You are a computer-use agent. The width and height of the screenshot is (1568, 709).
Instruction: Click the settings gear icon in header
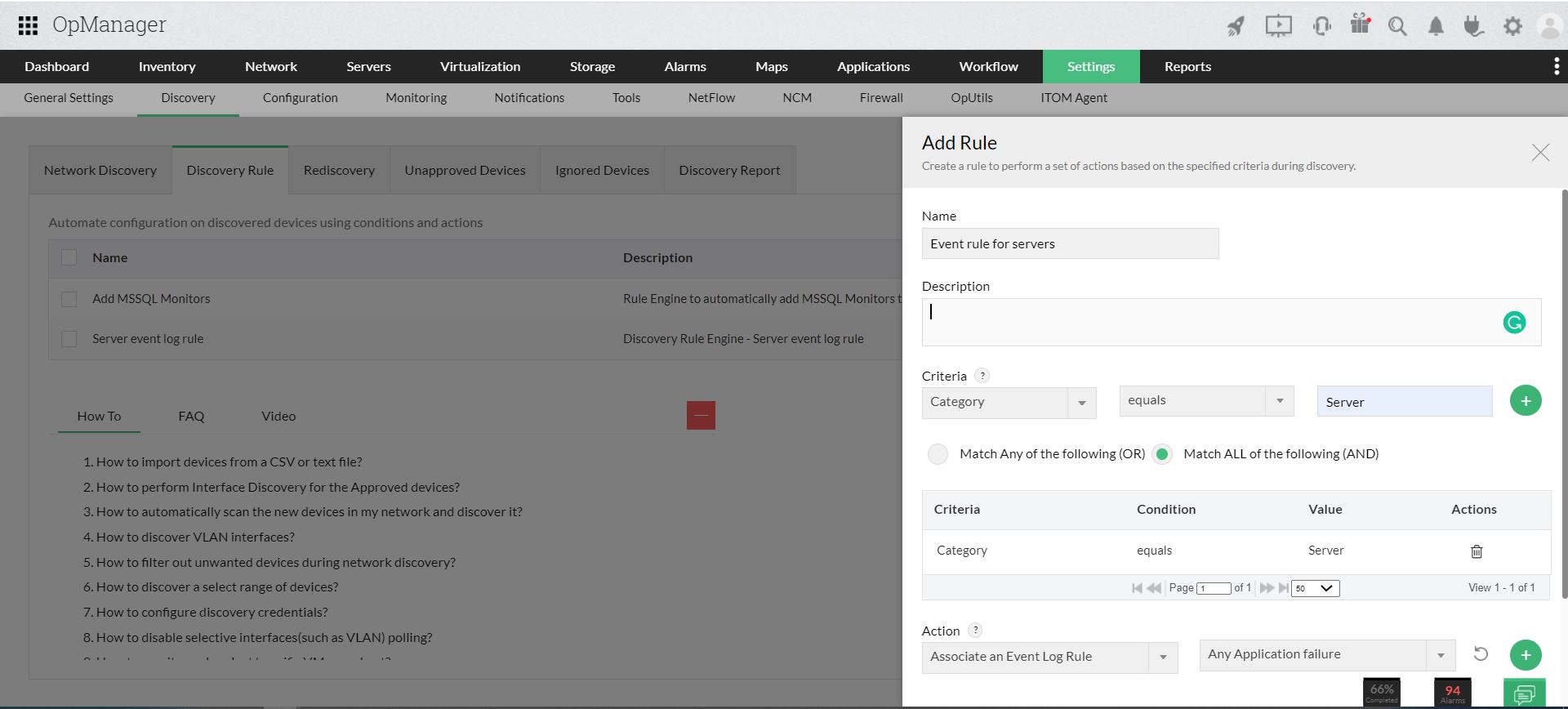coord(1512,26)
